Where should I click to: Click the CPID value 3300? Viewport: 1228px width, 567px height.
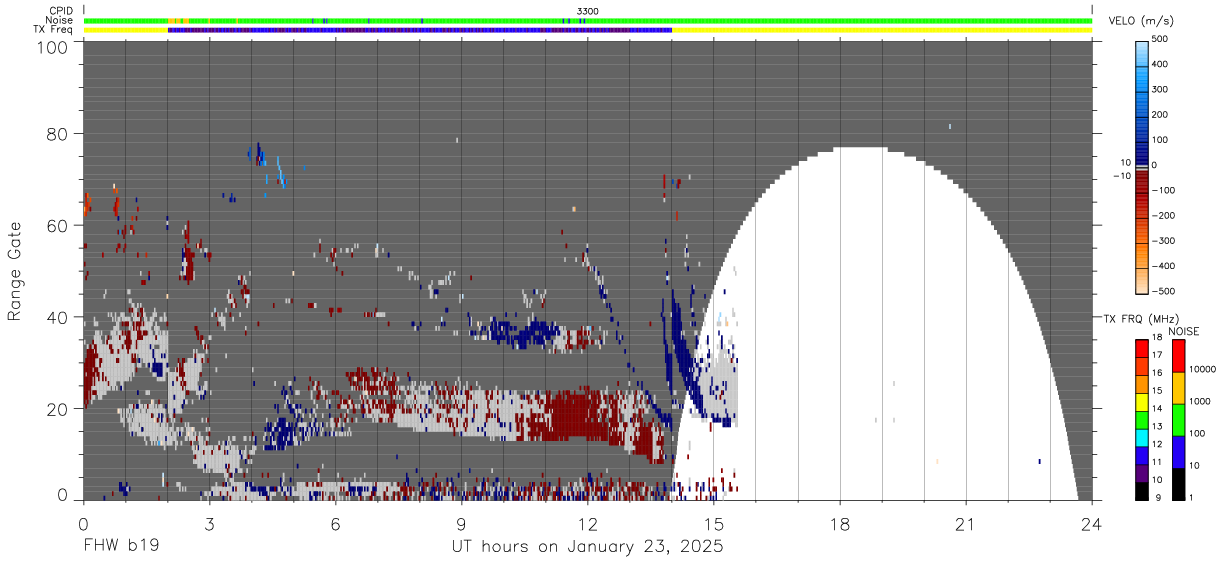click(x=588, y=11)
